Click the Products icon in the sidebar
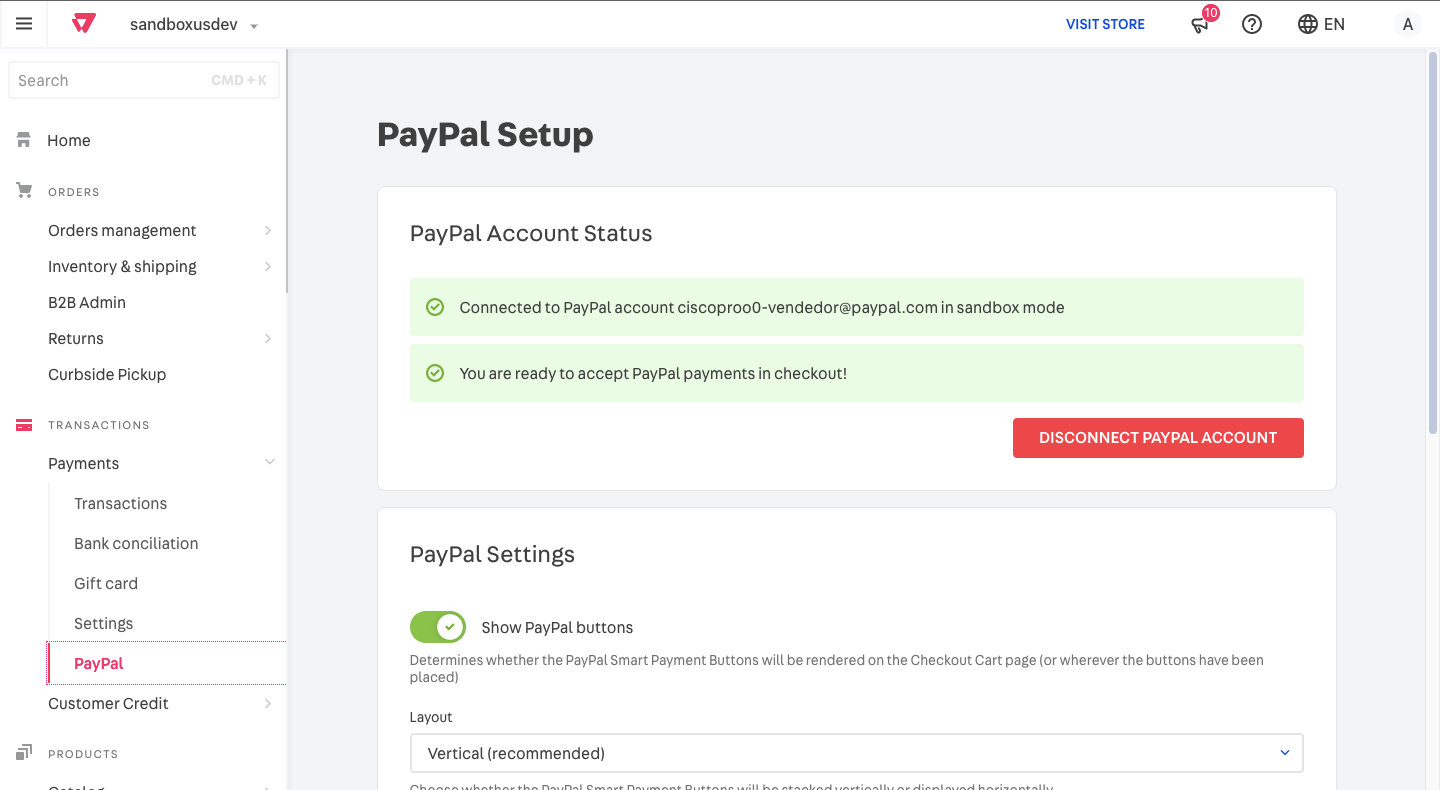Image resolution: width=1440 pixels, height=790 pixels. pos(23,752)
